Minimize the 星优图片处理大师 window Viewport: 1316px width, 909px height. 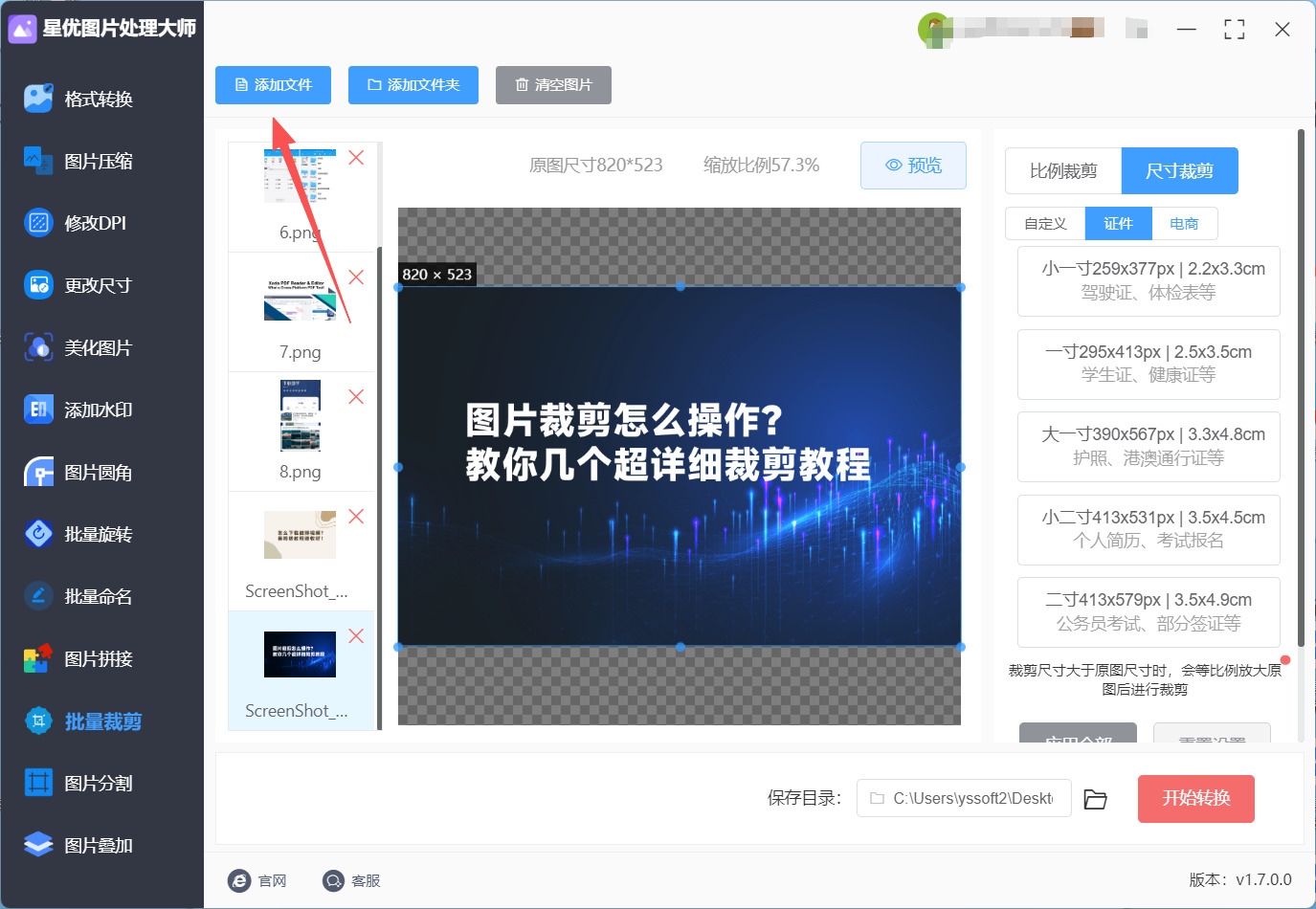[x=1187, y=30]
